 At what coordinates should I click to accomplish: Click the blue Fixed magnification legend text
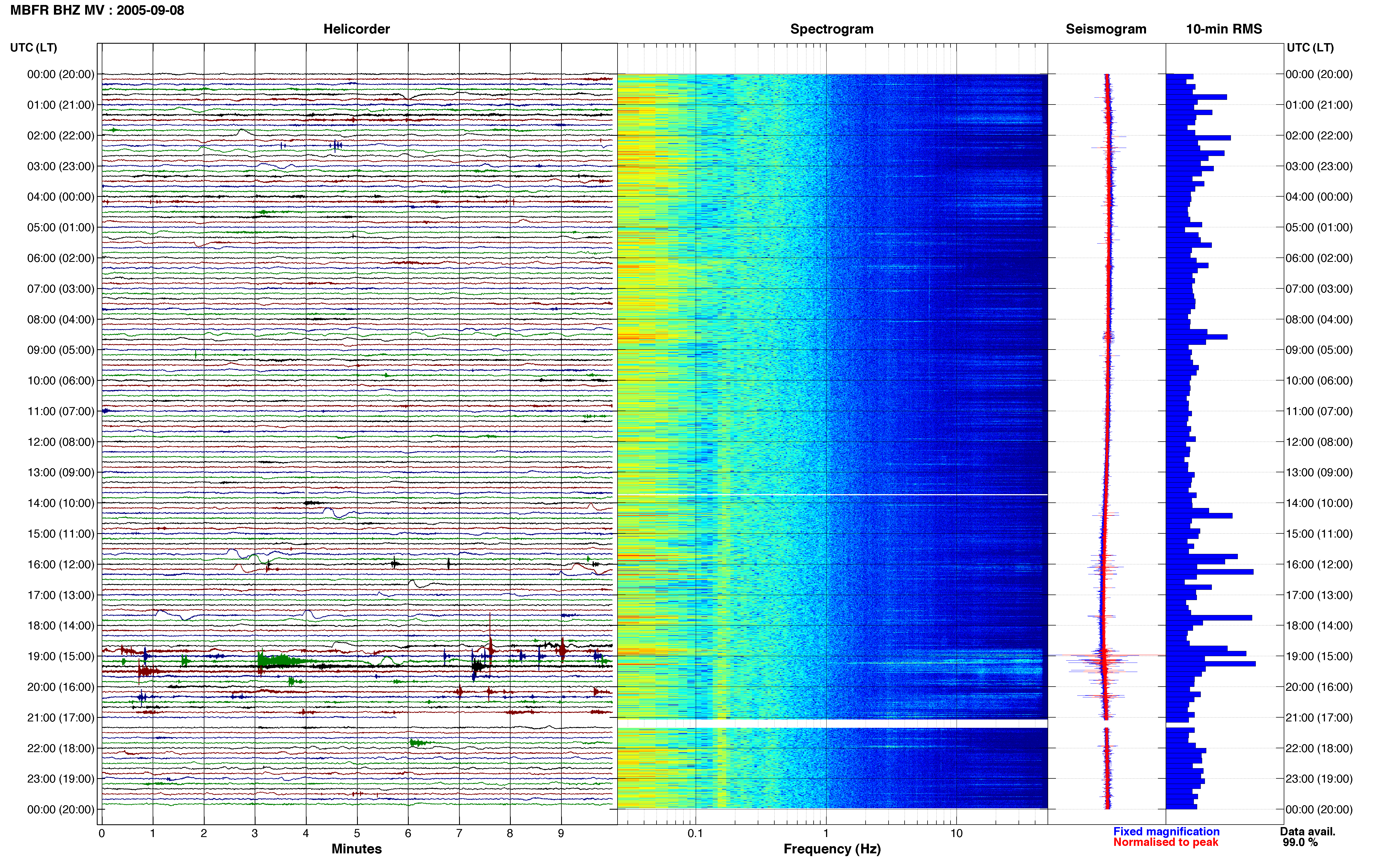(1166, 831)
